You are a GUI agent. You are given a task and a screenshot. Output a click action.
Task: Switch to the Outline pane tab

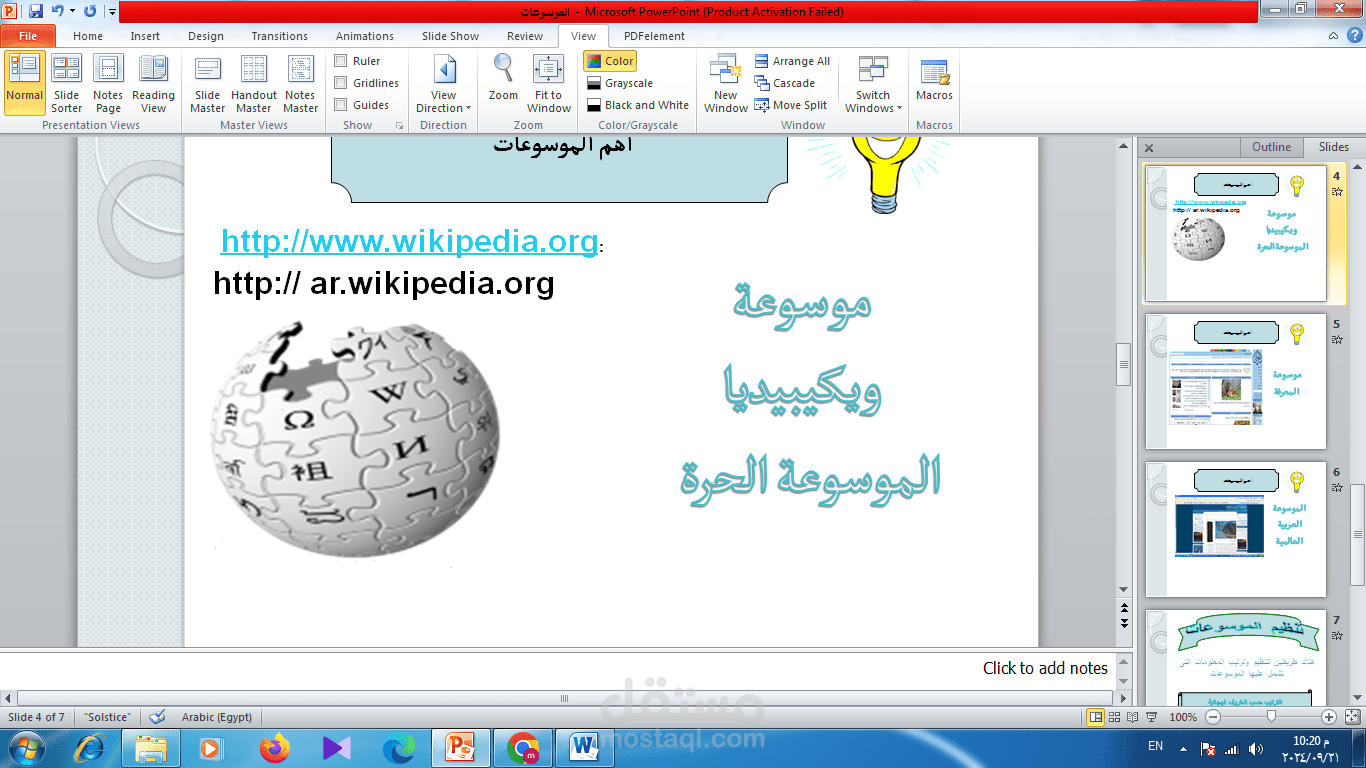pos(1271,147)
